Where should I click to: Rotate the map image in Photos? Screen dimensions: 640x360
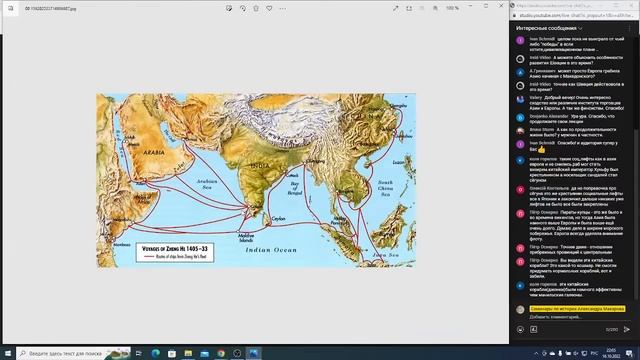click(242, 8)
